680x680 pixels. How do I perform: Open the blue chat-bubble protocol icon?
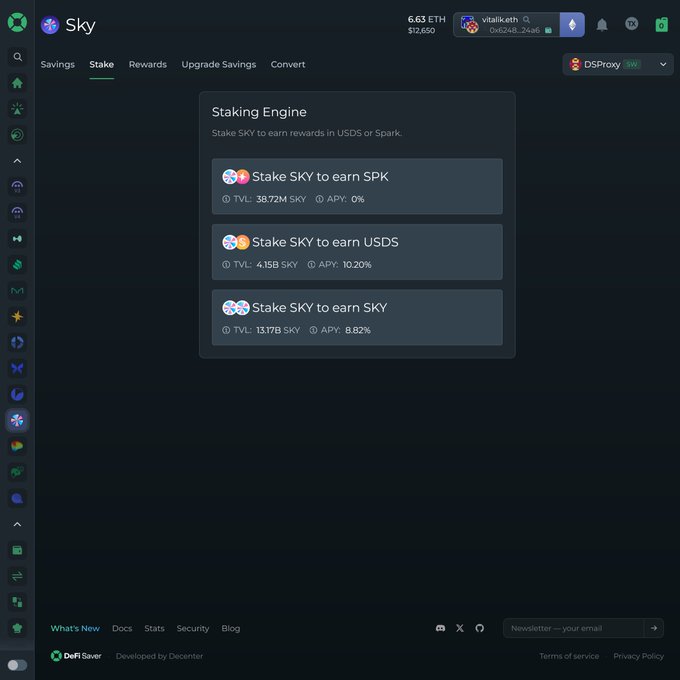coord(17,498)
